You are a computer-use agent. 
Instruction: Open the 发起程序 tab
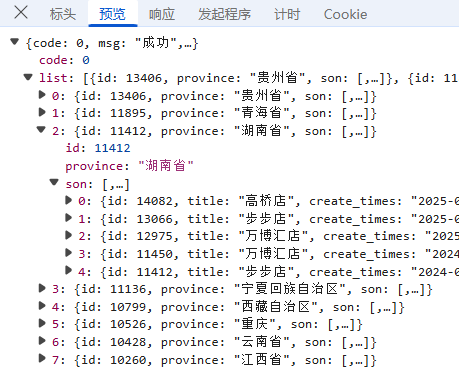224,14
